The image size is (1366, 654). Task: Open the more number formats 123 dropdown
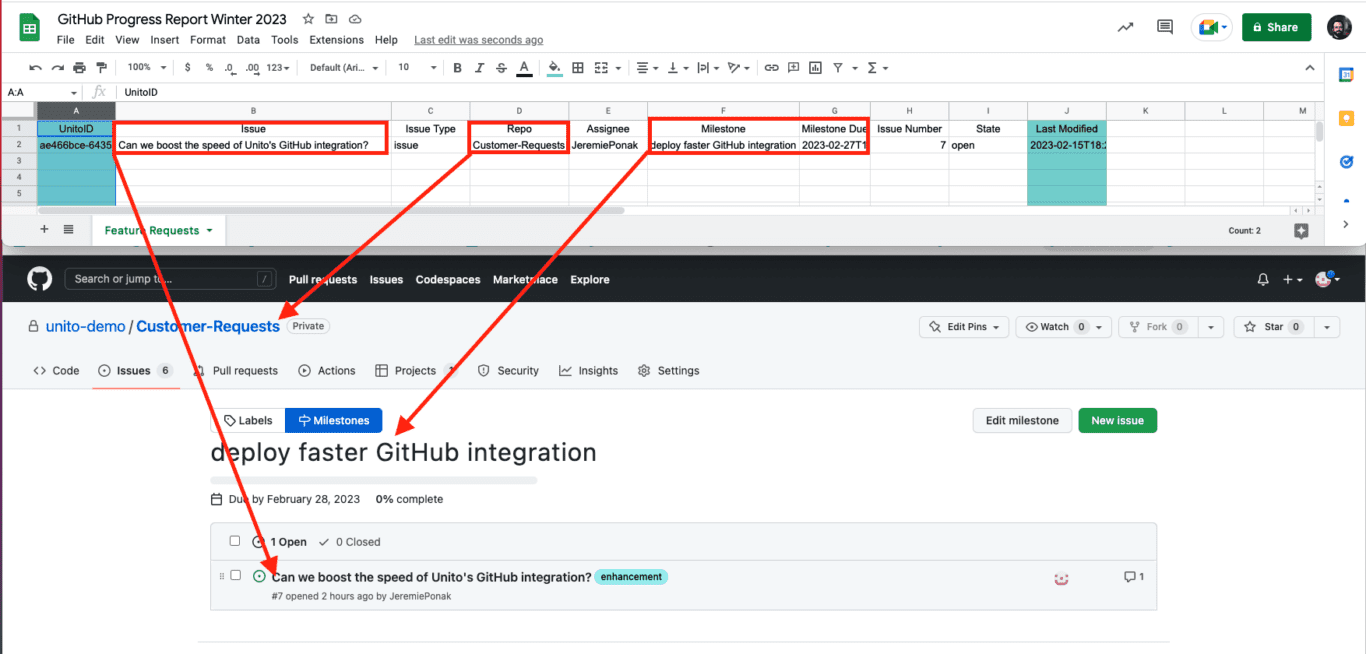point(279,68)
